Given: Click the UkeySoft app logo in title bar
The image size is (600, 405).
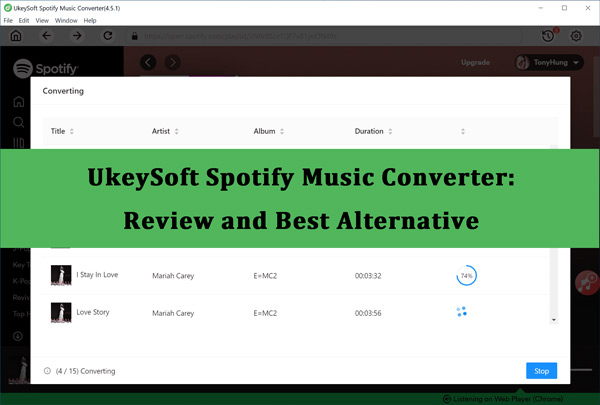Looking at the screenshot, I should (x=7, y=8).
